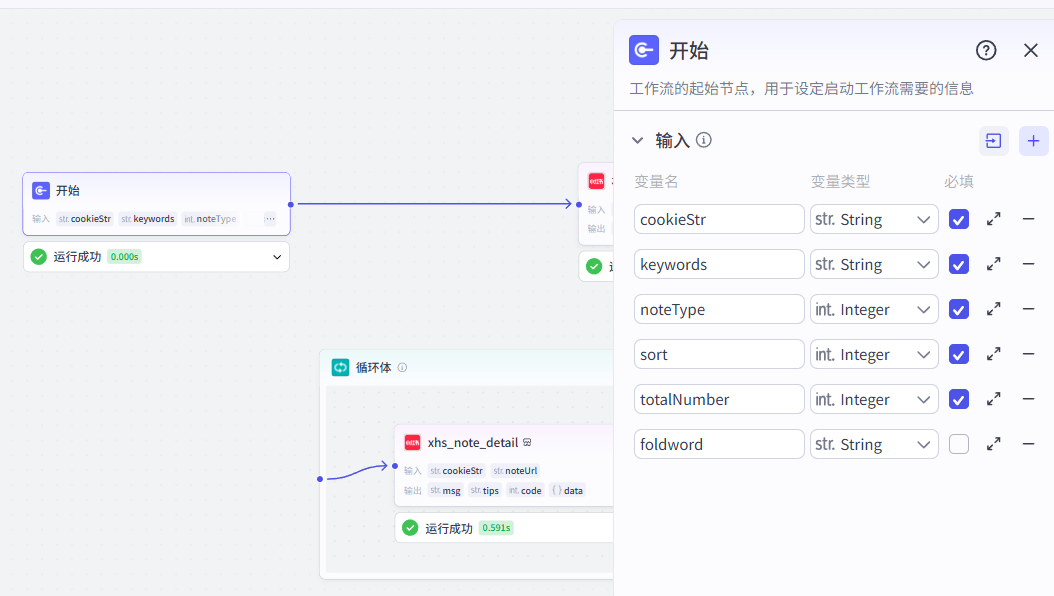This screenshot has width=1054, height=596.
Task: Open the variable type dropdown for foldword
Action: pyautogui.click(x=874, y=444)
